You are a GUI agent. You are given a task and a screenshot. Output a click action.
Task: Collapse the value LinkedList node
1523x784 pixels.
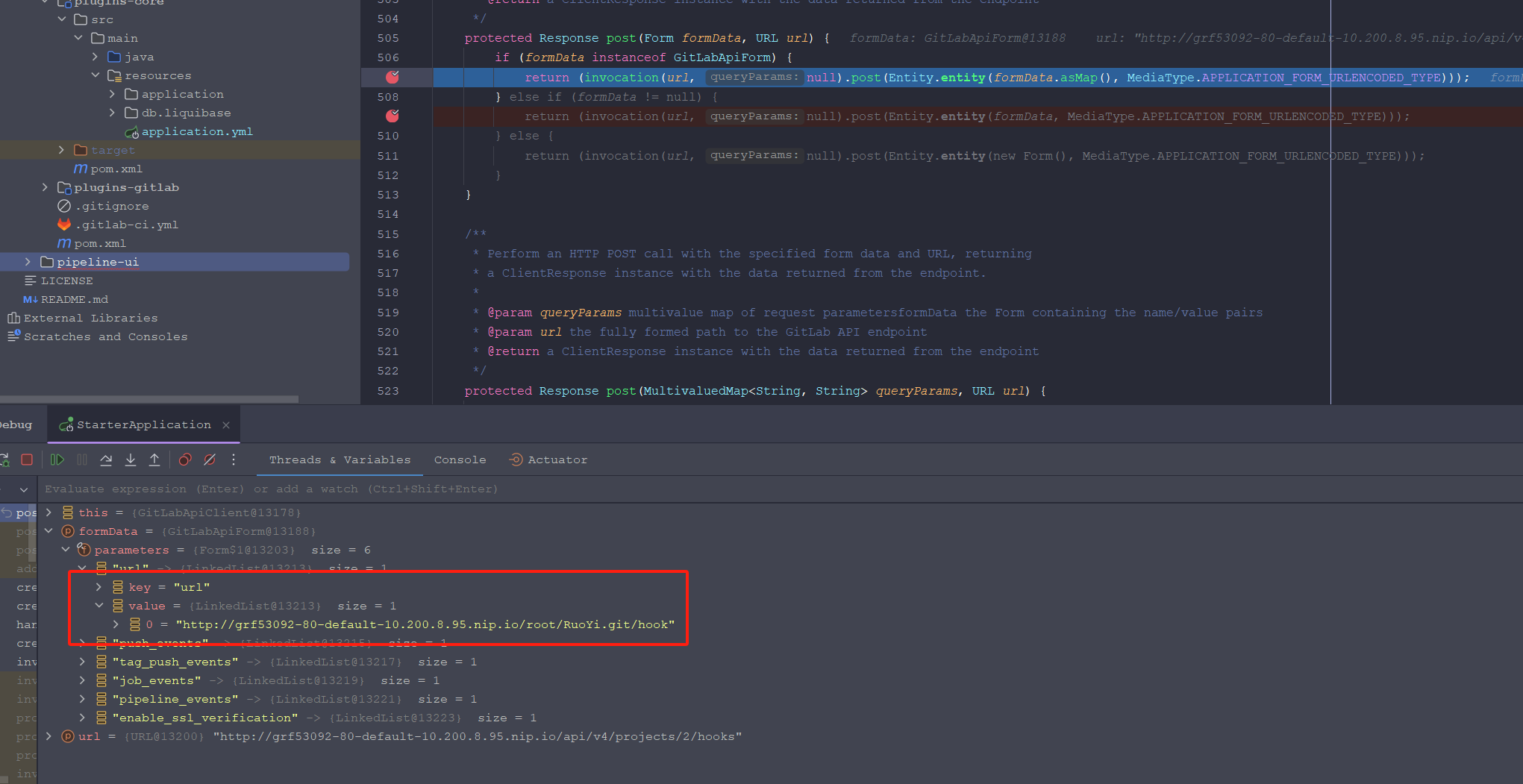[98, 606]
